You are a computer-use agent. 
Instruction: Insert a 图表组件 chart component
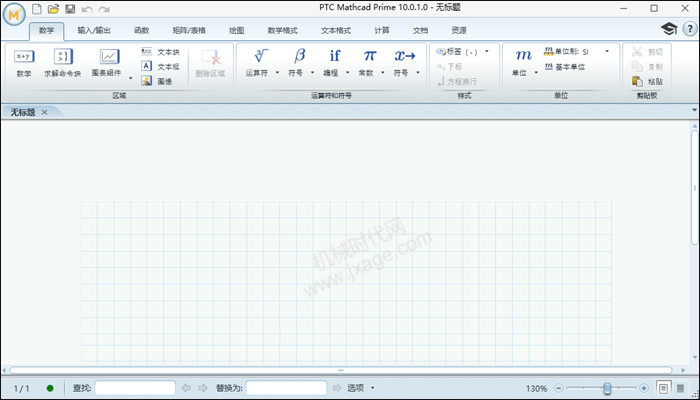coord(107,63)
